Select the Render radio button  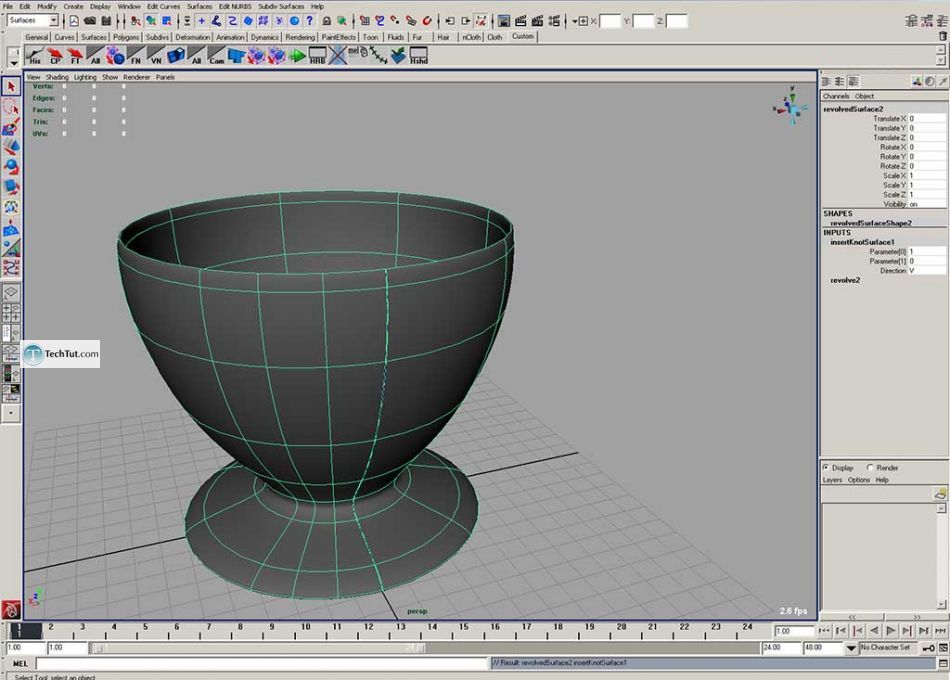point(870,467)
